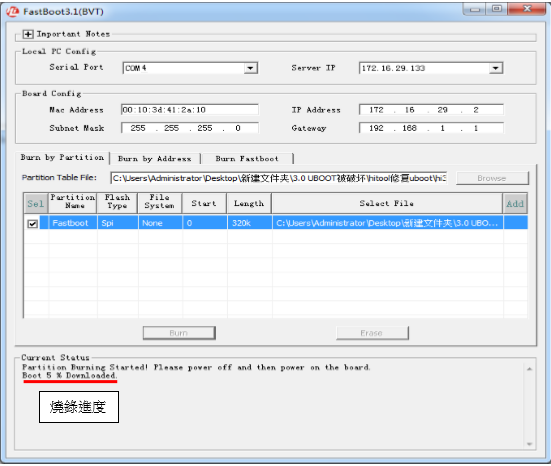Click the Subnet Mask field
The width and height of the screenshot is (551, 466).
pyautogui.click(x=190, y=128)
